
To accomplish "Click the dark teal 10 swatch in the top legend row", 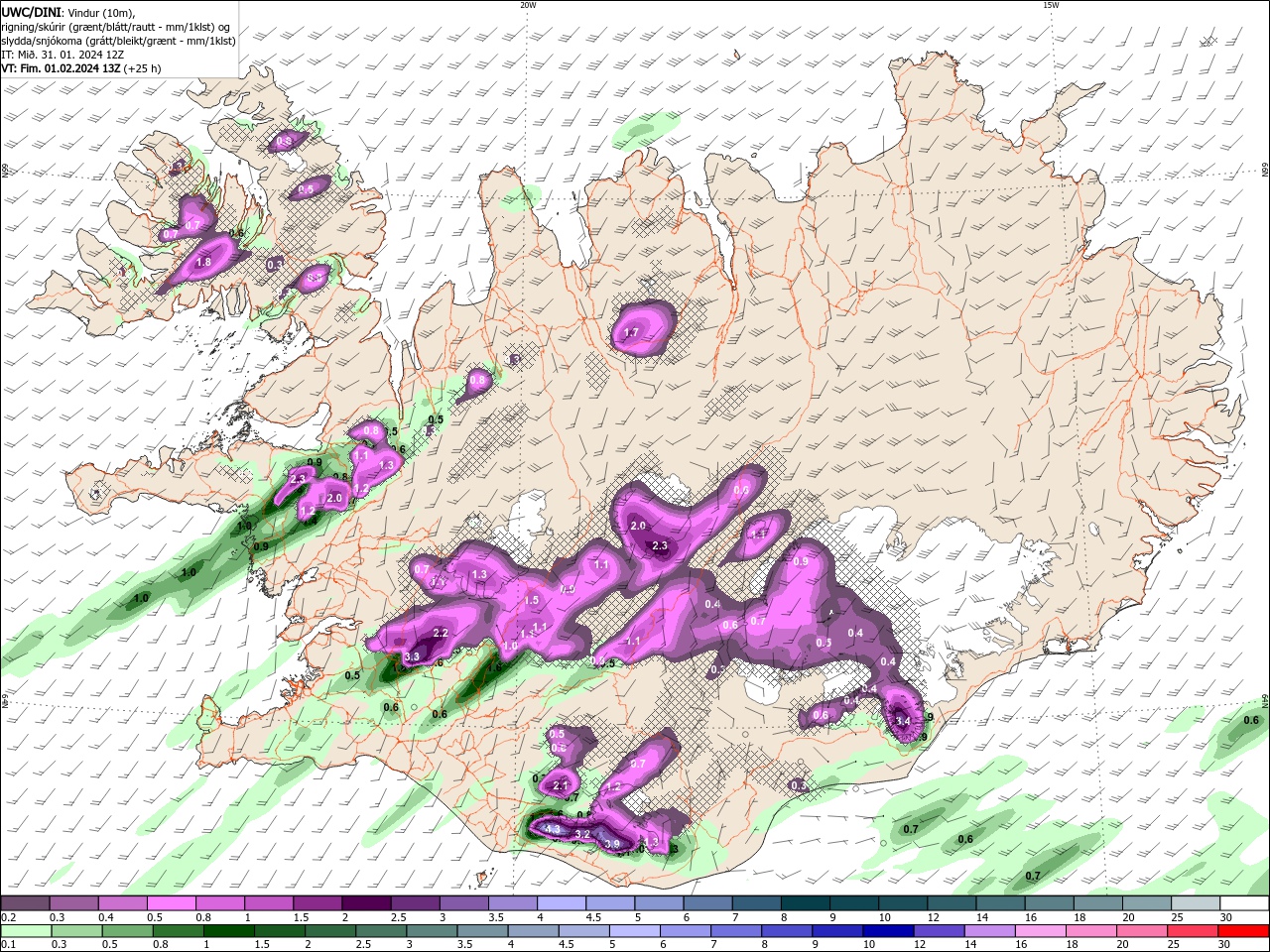I will pyautogui.click(x=903, y=903).
